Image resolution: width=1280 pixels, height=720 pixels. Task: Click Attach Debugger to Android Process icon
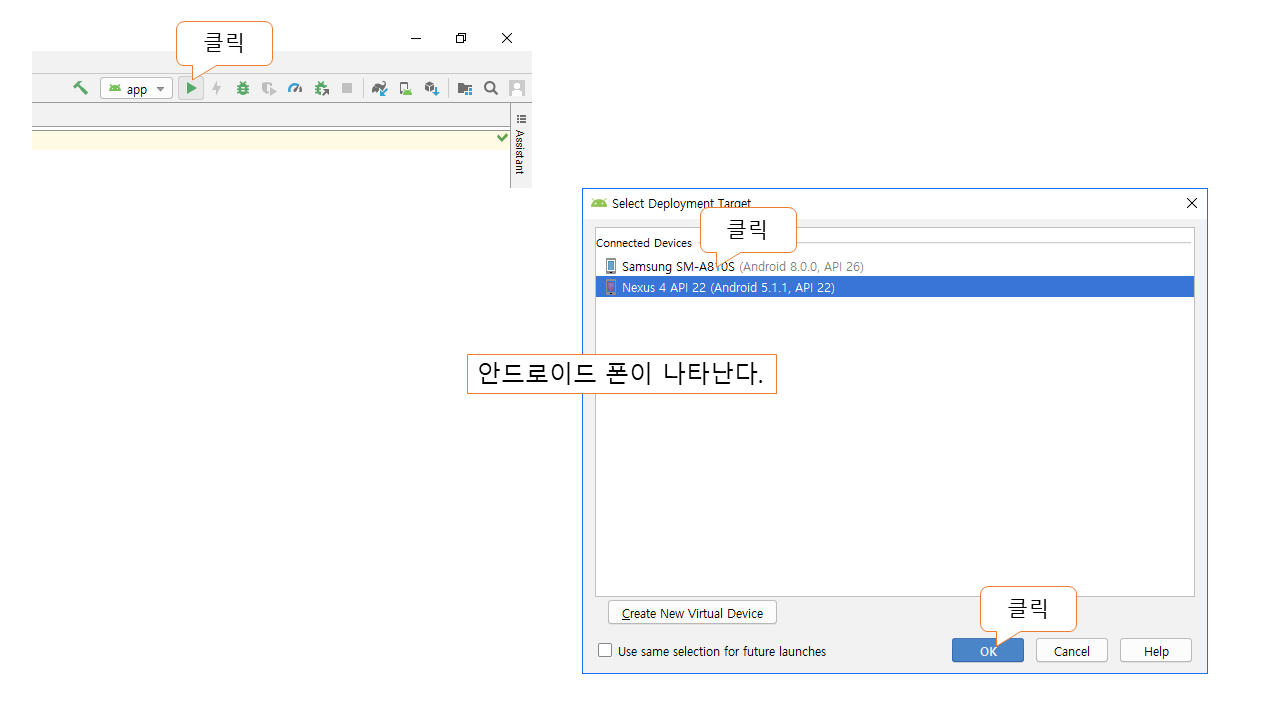pos(321,88)
